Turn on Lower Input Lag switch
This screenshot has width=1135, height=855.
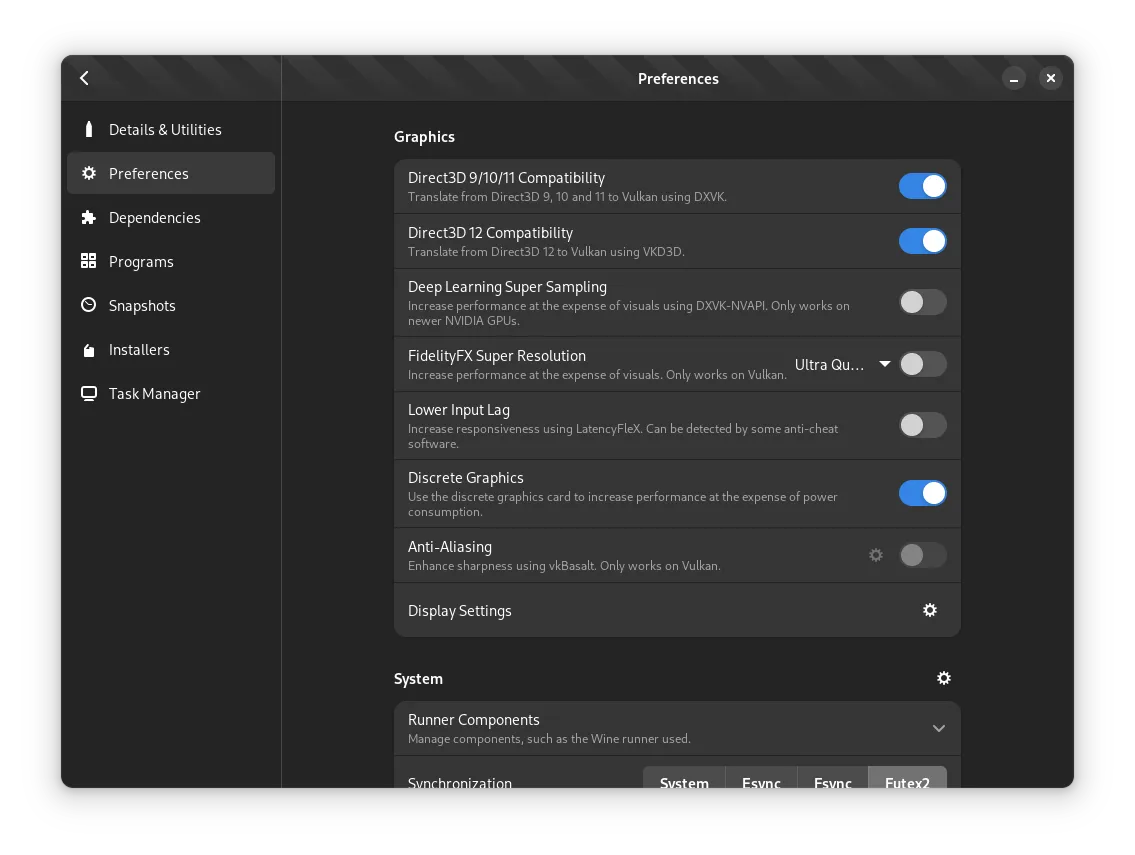tap(922, 425)
